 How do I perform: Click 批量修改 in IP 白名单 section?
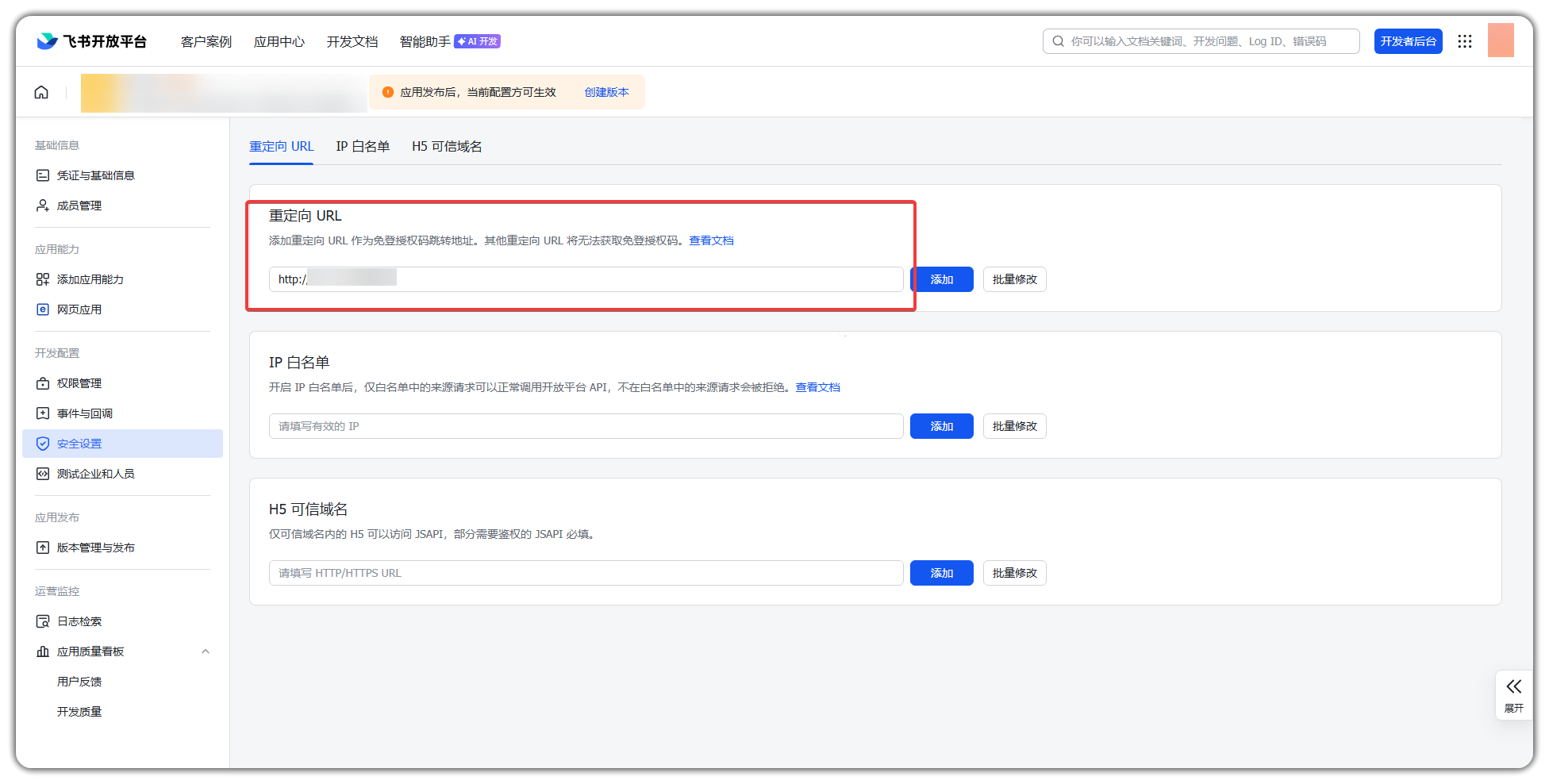[1014, 426]
